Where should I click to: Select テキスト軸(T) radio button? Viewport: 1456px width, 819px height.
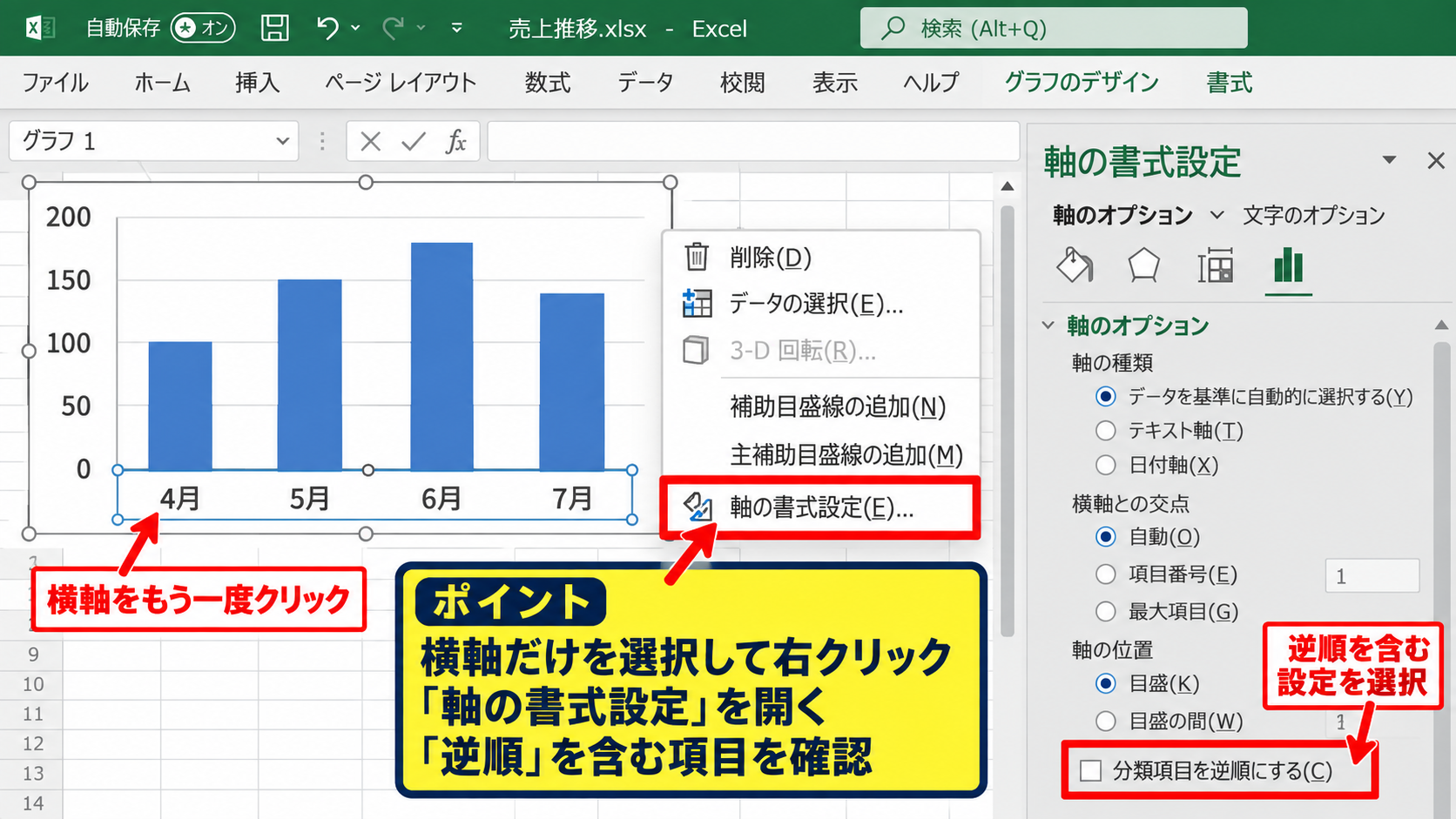(x=1106, y=431)
